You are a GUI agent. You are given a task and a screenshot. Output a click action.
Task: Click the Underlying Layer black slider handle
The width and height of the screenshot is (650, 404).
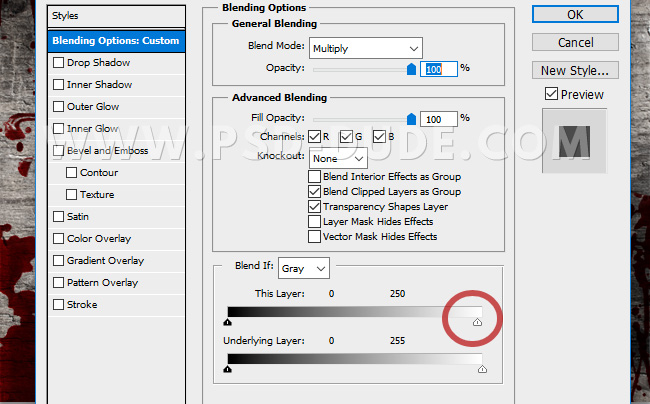tap(228, 369)
